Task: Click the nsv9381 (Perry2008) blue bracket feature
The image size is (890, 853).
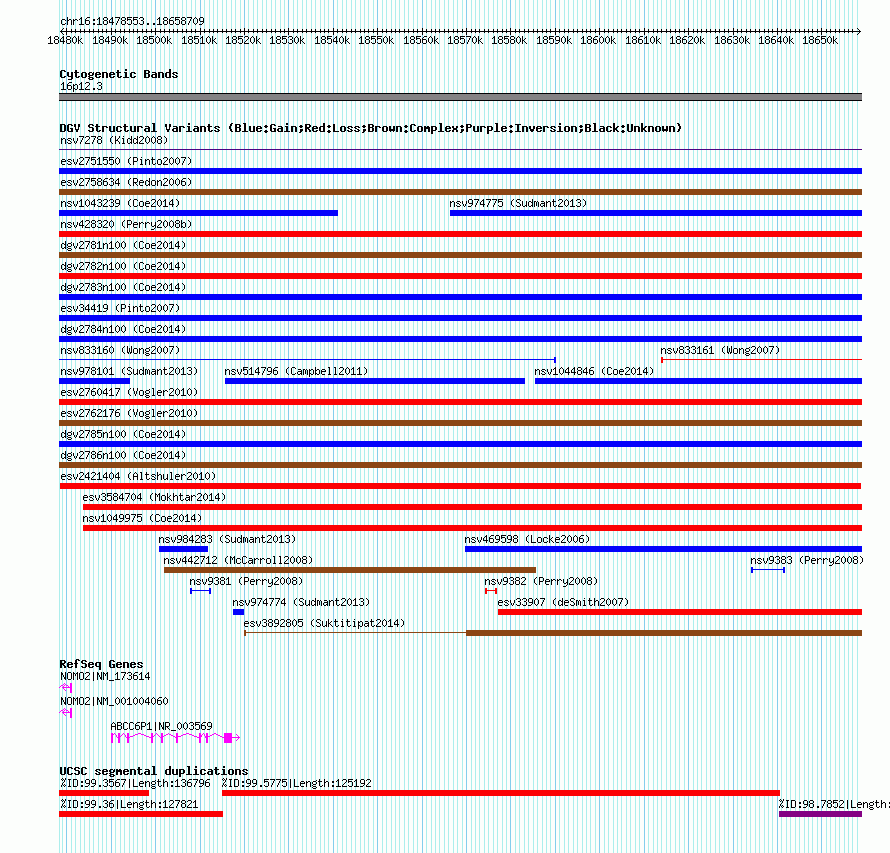Action: [x=200, y=591]
